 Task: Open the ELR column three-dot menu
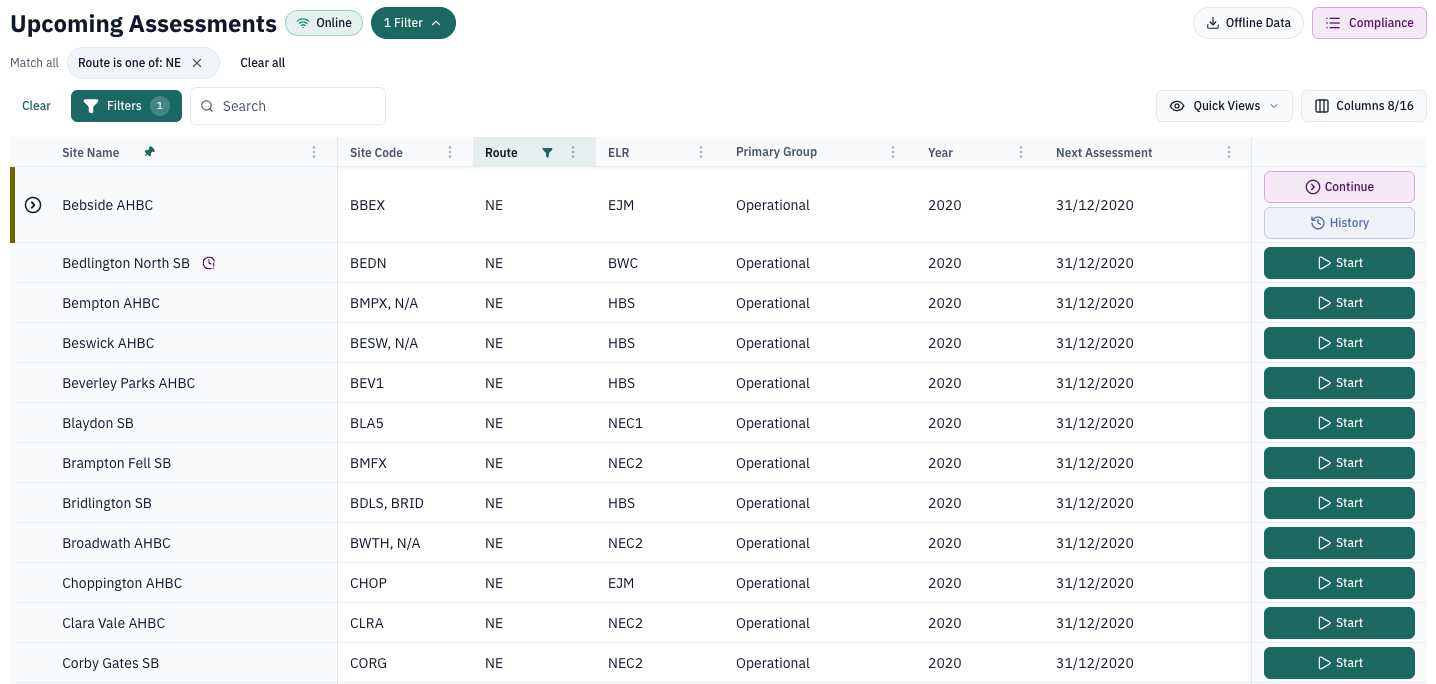[x=701, y=153]
